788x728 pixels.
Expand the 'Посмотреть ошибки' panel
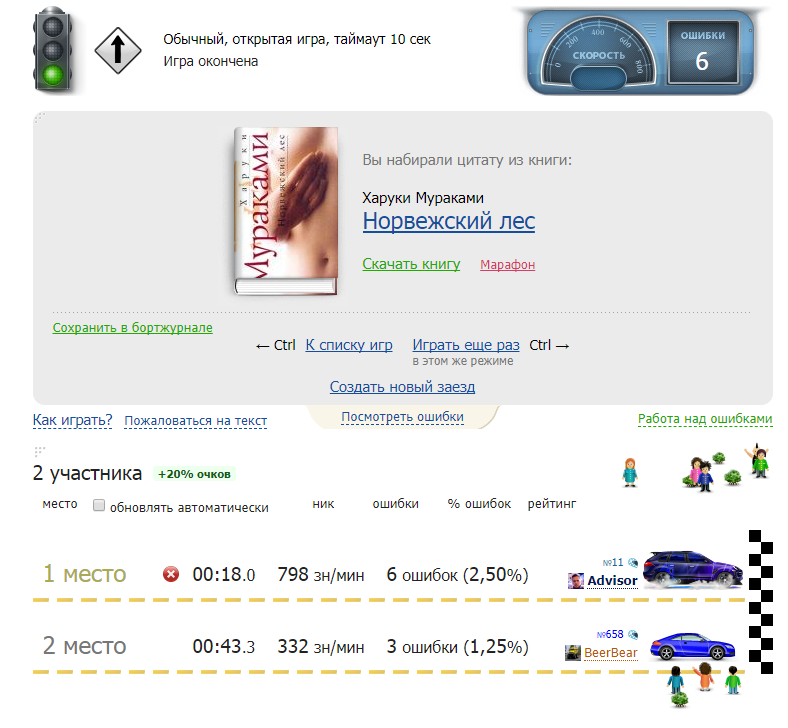[x=403, y=417]
